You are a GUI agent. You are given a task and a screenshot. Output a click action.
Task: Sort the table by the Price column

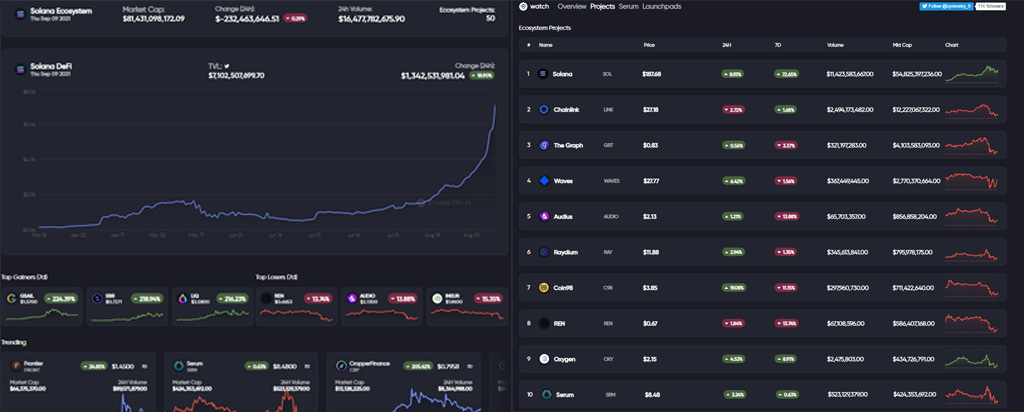pos(649,45)
